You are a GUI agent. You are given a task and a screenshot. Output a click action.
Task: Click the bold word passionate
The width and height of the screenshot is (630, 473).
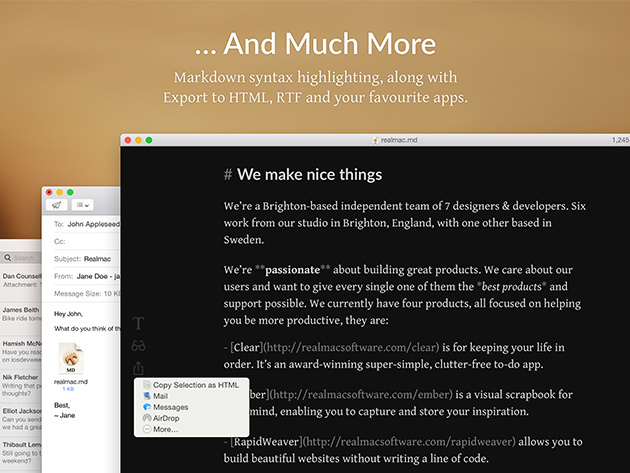coord(292,270)
